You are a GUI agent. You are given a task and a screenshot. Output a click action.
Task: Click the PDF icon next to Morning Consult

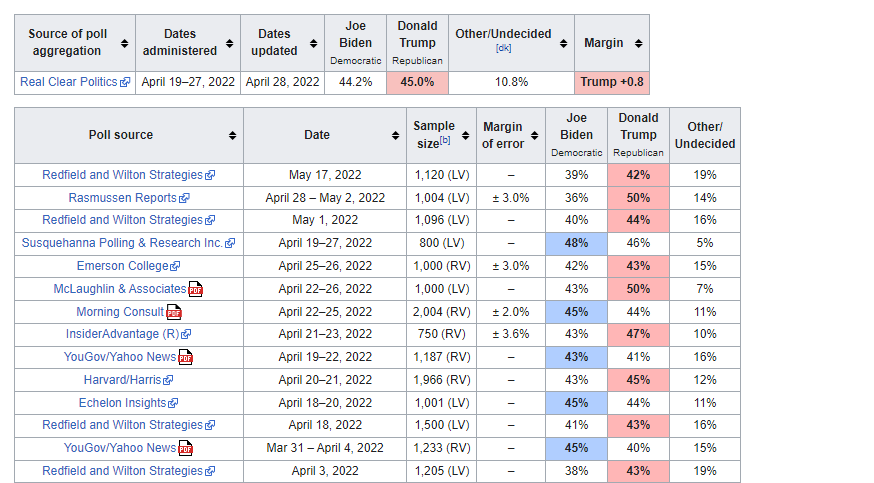tap(173, 312)
